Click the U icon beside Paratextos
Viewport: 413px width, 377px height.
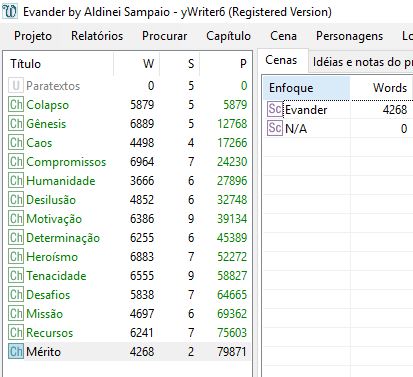pyautogui.click(x=16, y=86)
